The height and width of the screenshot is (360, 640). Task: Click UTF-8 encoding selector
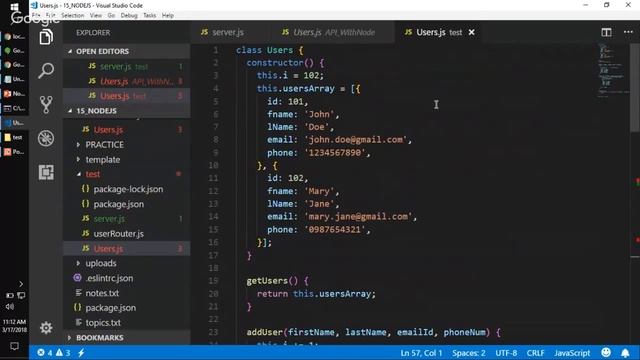click(x=506, y=353)
